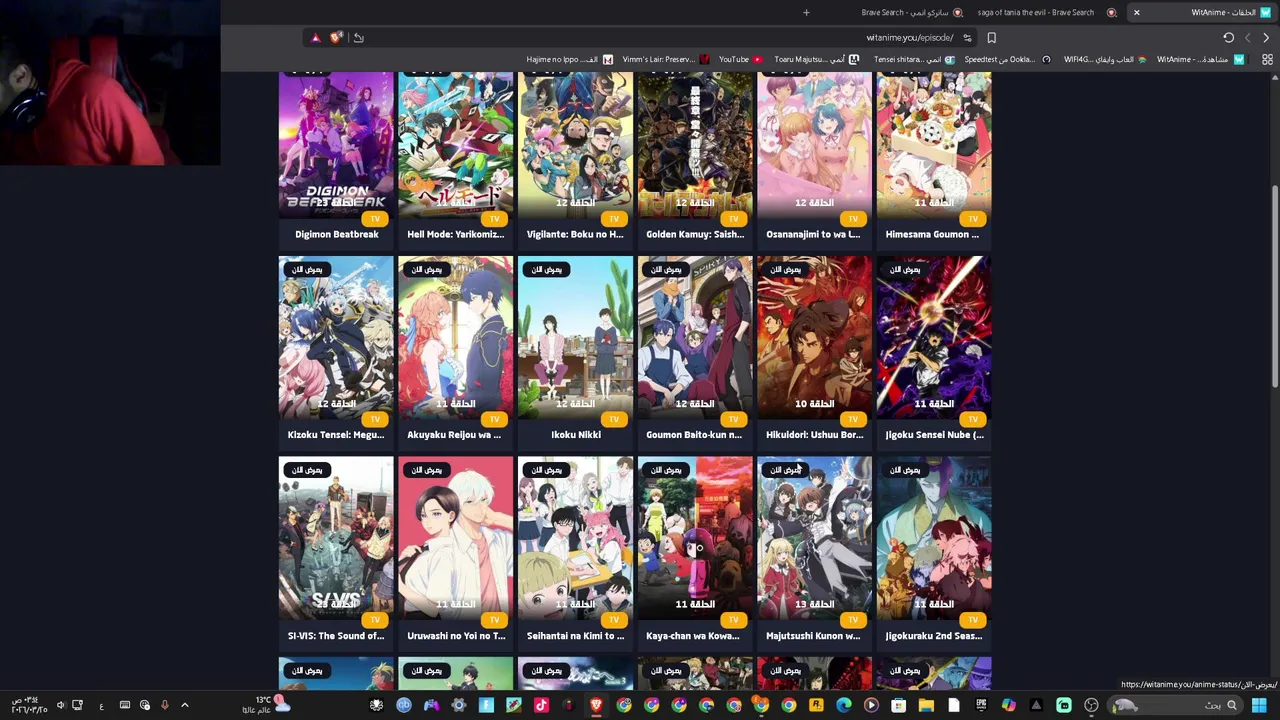This screenshot has height=720, width=1280.
Task: Click the page vertical scrollbar thumb
Action: (1274, 286)
